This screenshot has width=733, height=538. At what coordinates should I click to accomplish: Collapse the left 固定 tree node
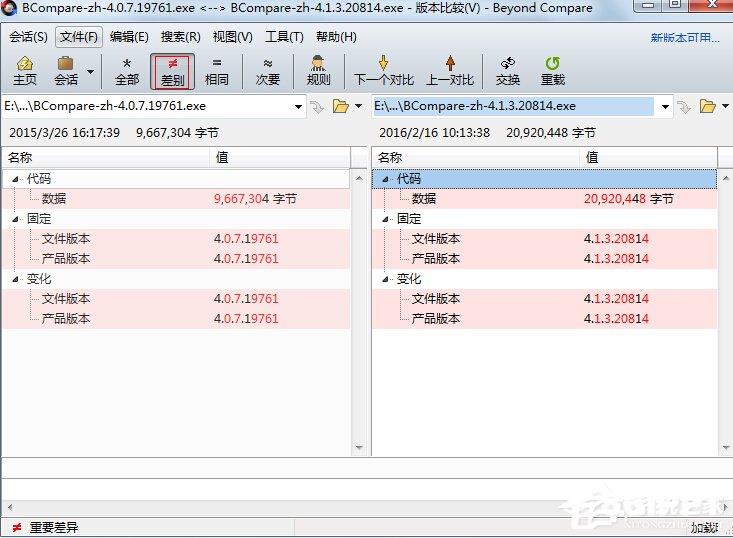pyautogui.click(x=15, y=219)
